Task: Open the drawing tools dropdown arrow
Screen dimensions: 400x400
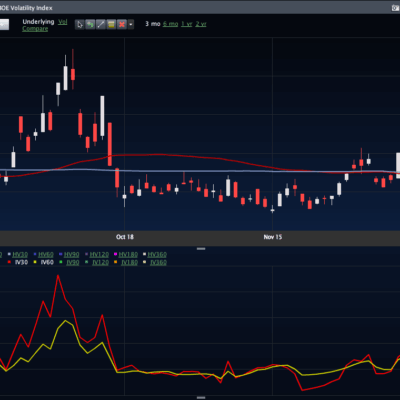Action: click(x=131, y=24)
